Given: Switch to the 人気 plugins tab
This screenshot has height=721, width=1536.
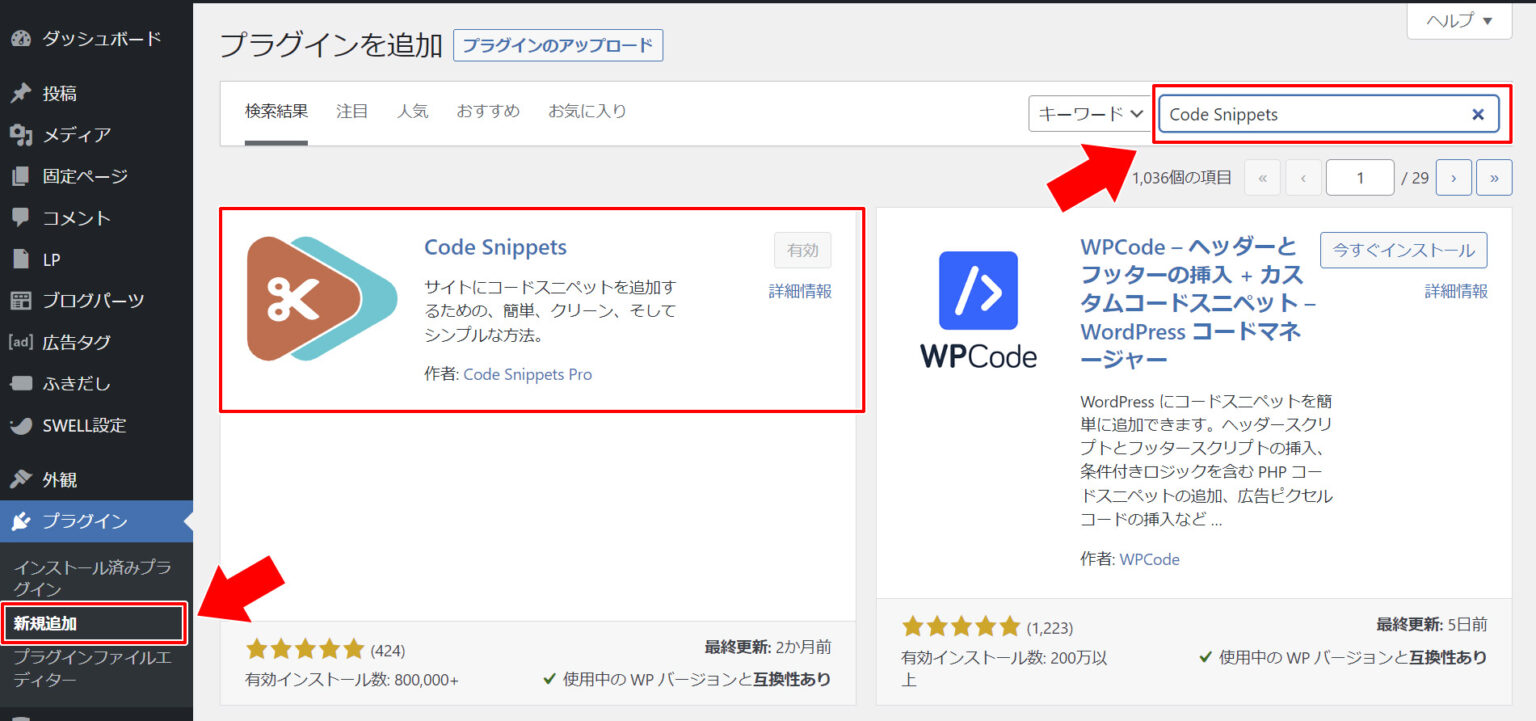Looking at the screenshot, I should [x=413, y=111].
